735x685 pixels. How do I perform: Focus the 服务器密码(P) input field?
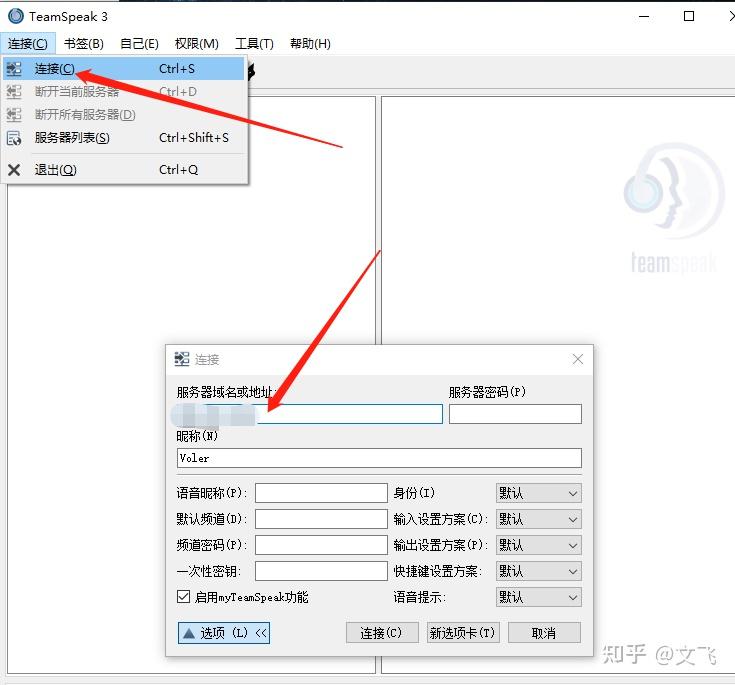[515, 414]
